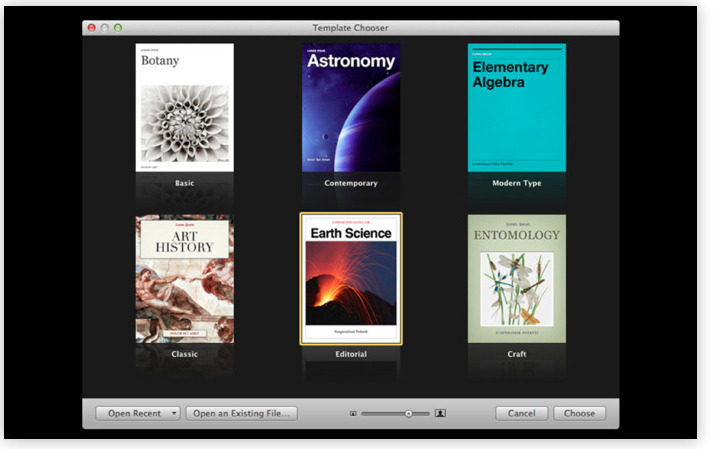Pick the Classic Art History template
The image size is (717, 449).
[x=184, y=279]
